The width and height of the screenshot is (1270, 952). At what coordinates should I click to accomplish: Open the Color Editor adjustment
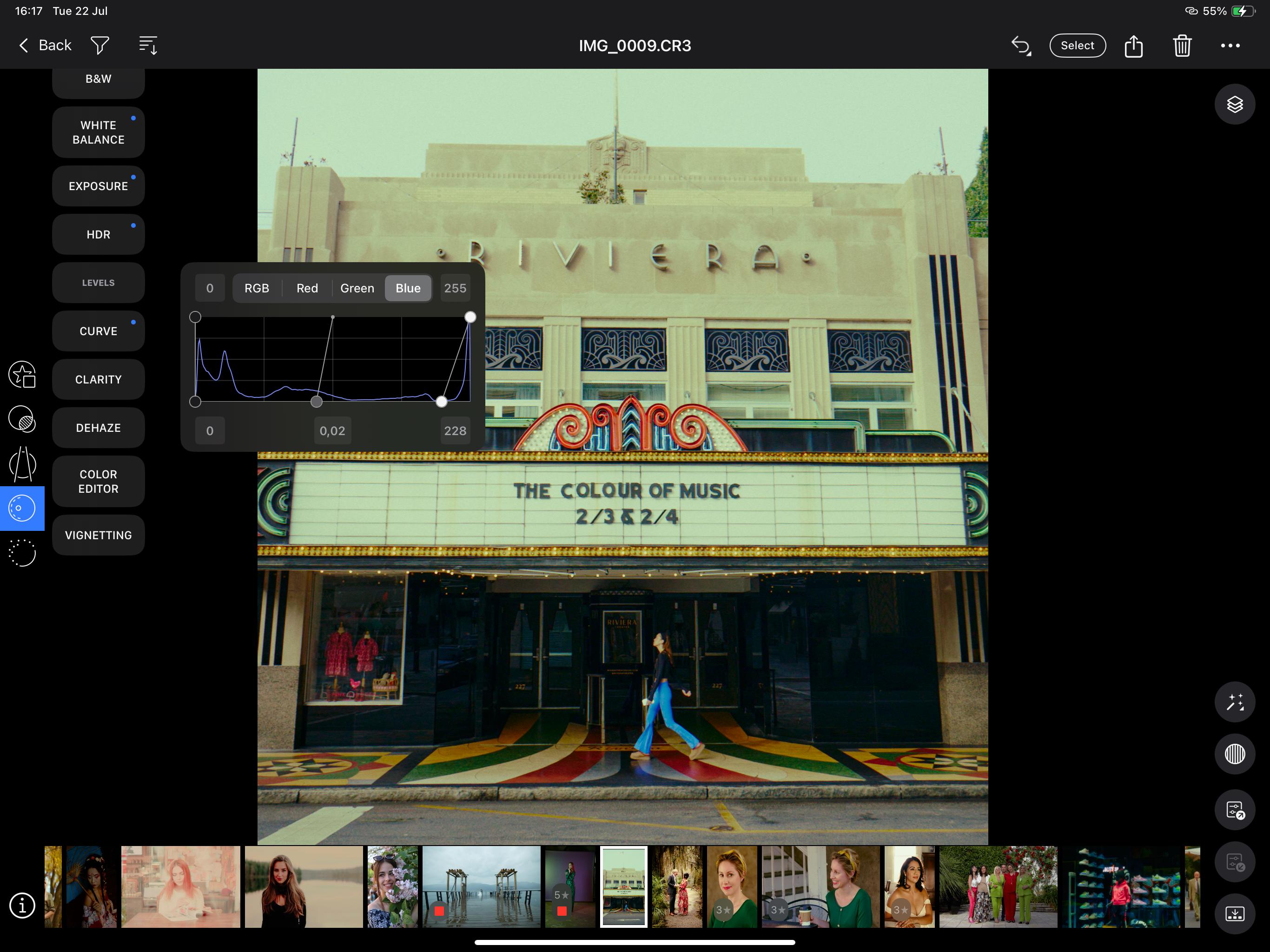98,481
